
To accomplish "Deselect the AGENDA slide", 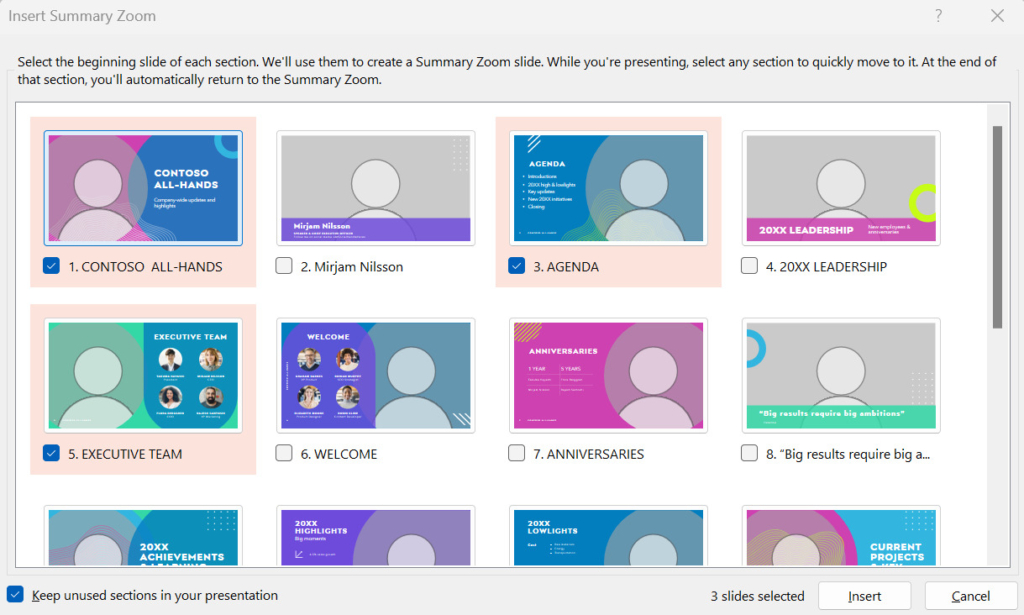I will point(516,266).
